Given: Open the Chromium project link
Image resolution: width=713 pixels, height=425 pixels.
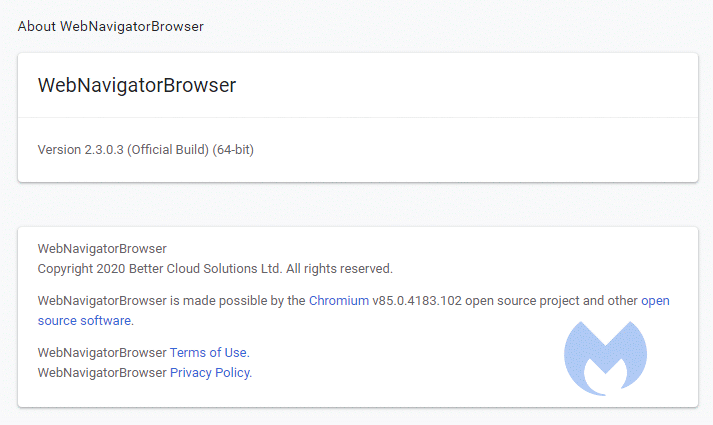Looking at the screenshot, I should click(338, 301).
